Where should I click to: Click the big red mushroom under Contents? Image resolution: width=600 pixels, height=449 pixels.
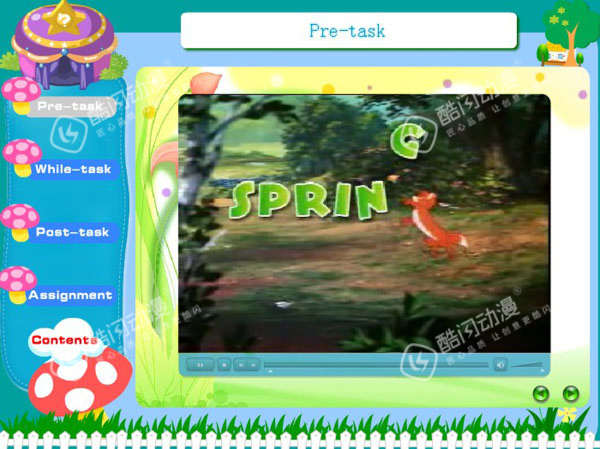pyautogui.click(x=80, y=385)
